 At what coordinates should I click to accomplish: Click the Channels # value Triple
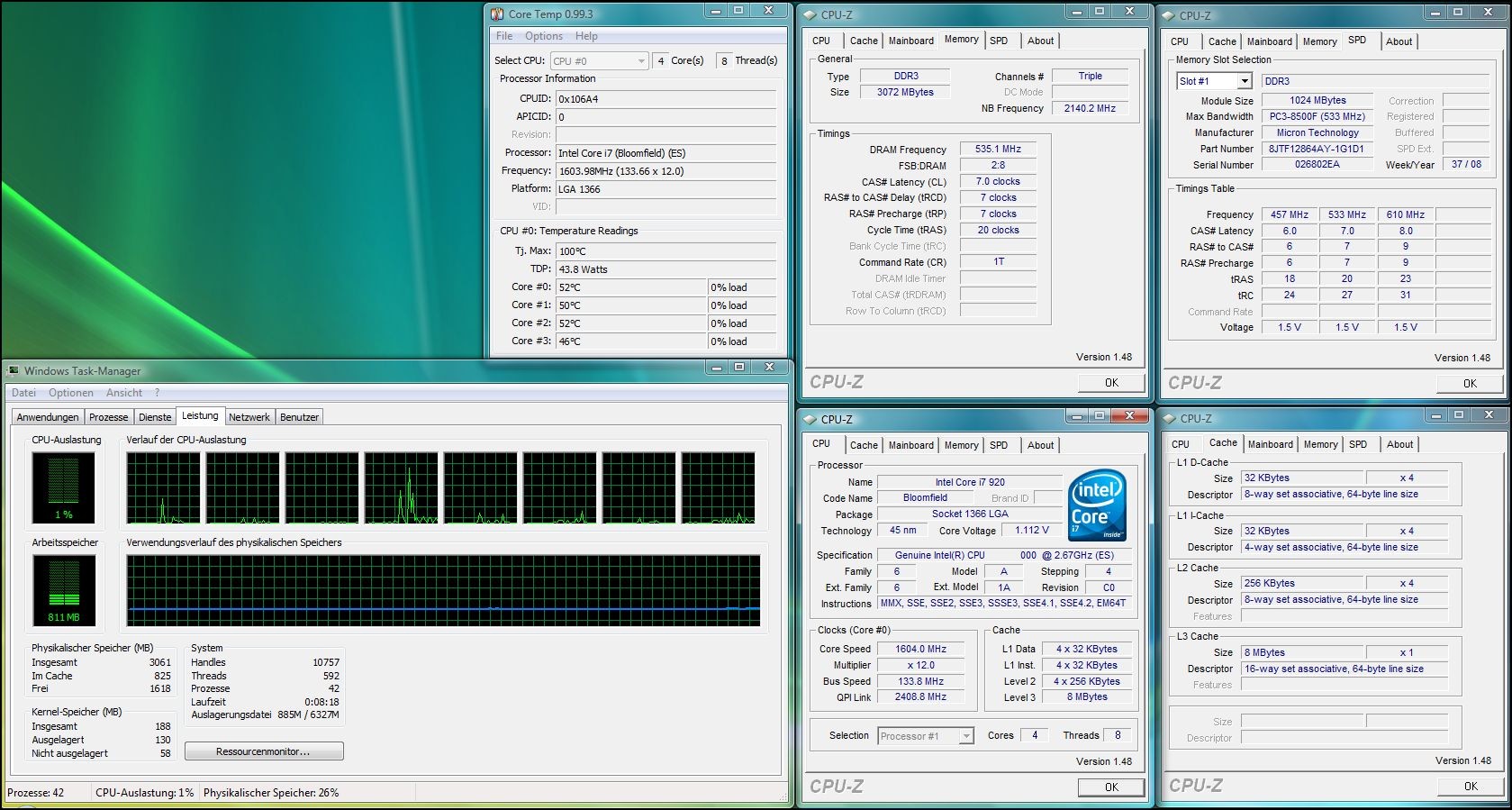1090,77
